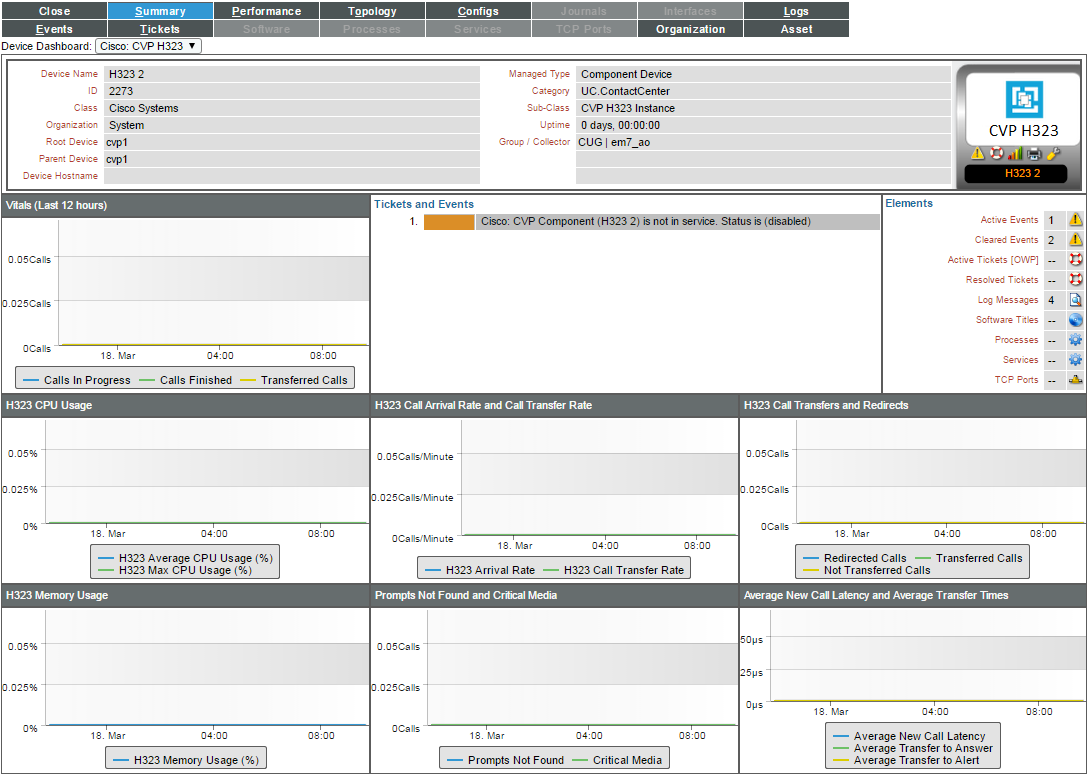Click the lifebuoy ticket icon under CVP H323 tile
The image size is (1088, 775).
coord(996,153)
